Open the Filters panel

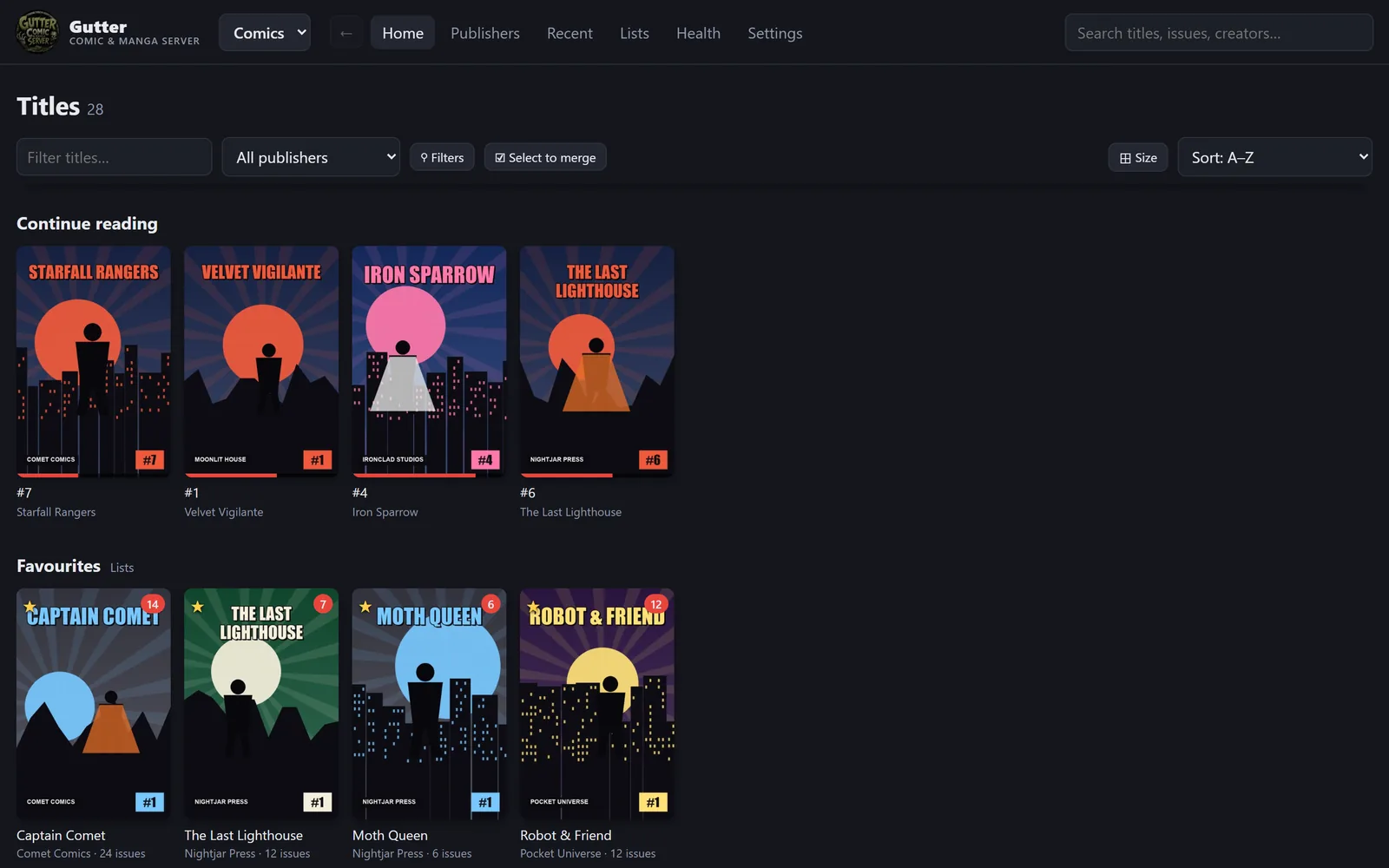click(x=442, y=157)
